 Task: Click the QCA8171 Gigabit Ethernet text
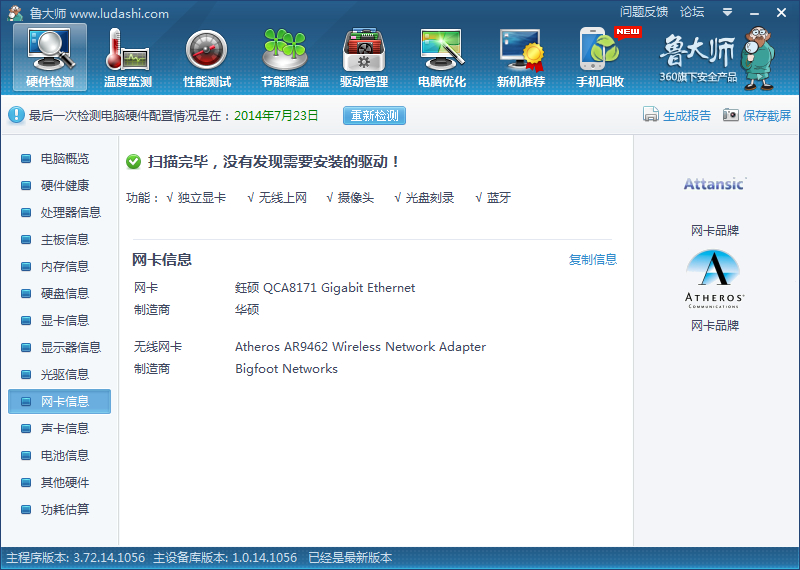click(325, 288)
